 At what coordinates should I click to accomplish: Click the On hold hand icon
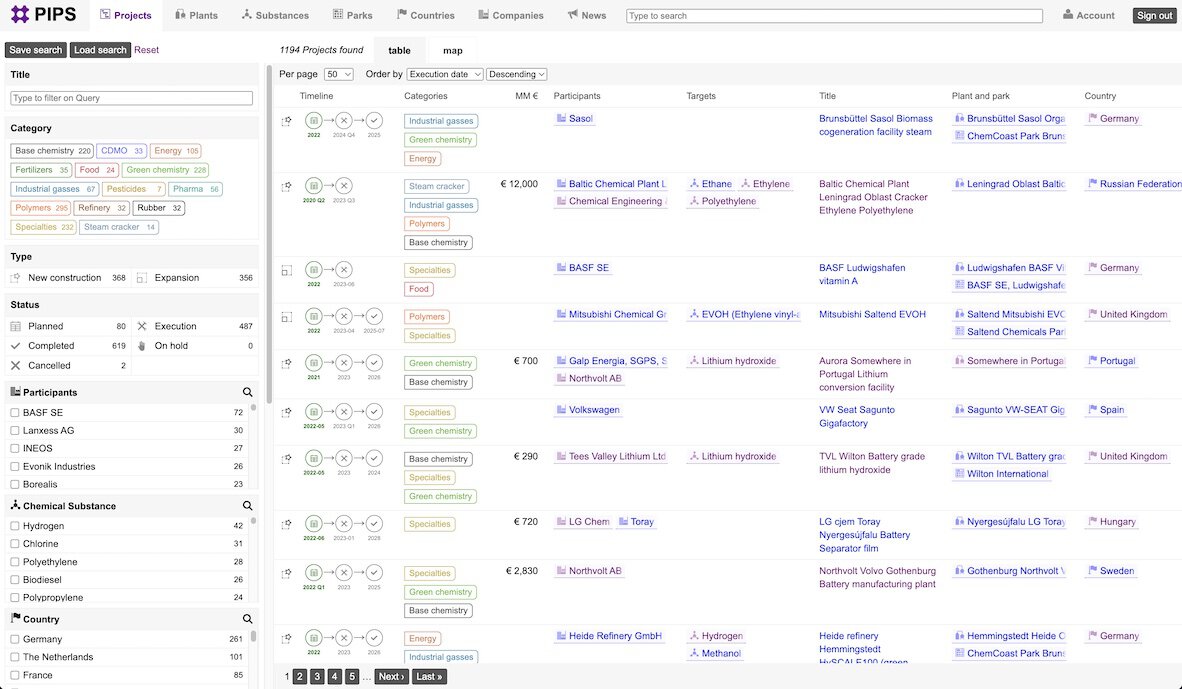(142, 345)
